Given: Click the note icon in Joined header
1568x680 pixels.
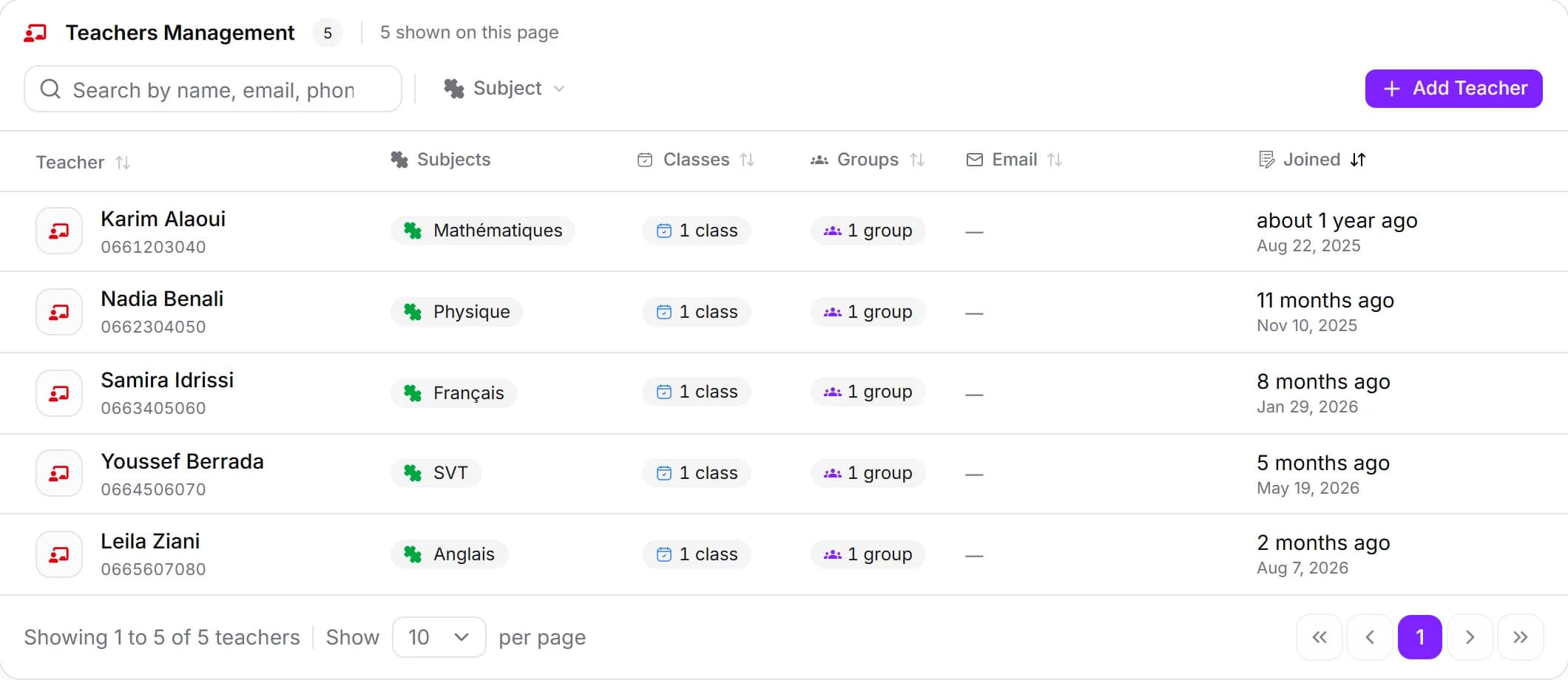Looking at the screenshot, I should pyautogui.click(x=1266, y=160).
